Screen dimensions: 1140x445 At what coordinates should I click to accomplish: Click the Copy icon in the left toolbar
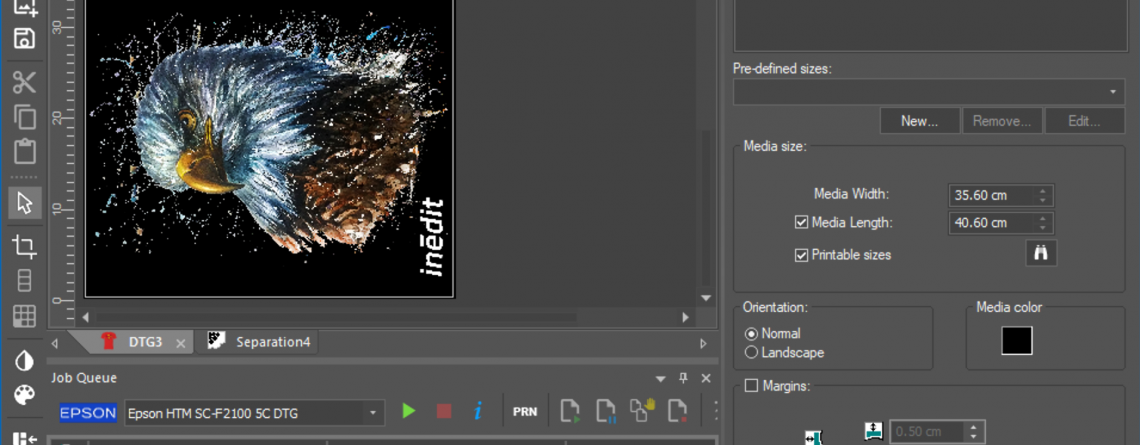tap(25, 117)
